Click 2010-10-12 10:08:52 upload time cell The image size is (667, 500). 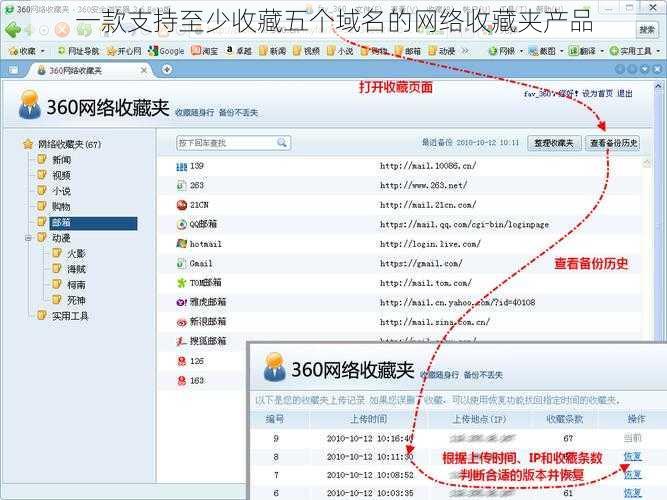click(x=370, y=475)
